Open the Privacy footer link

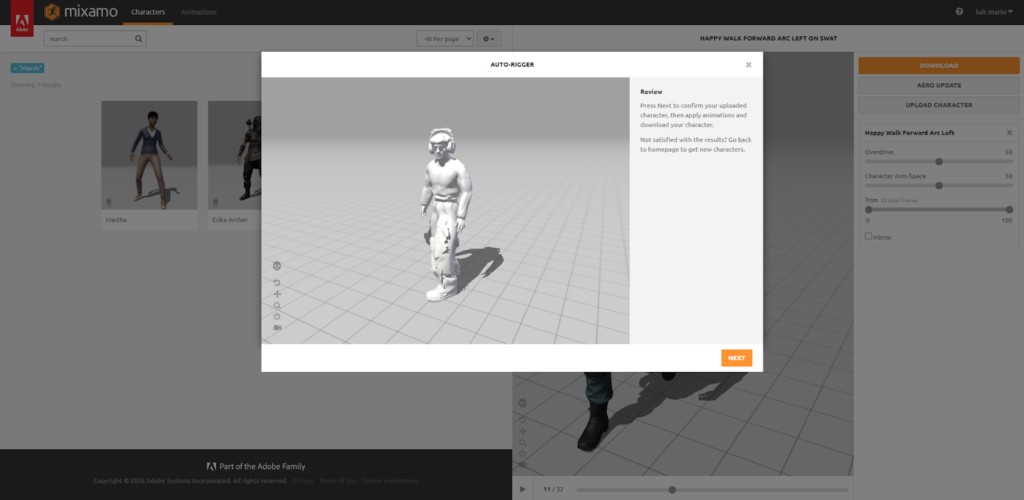pos(303,481)
